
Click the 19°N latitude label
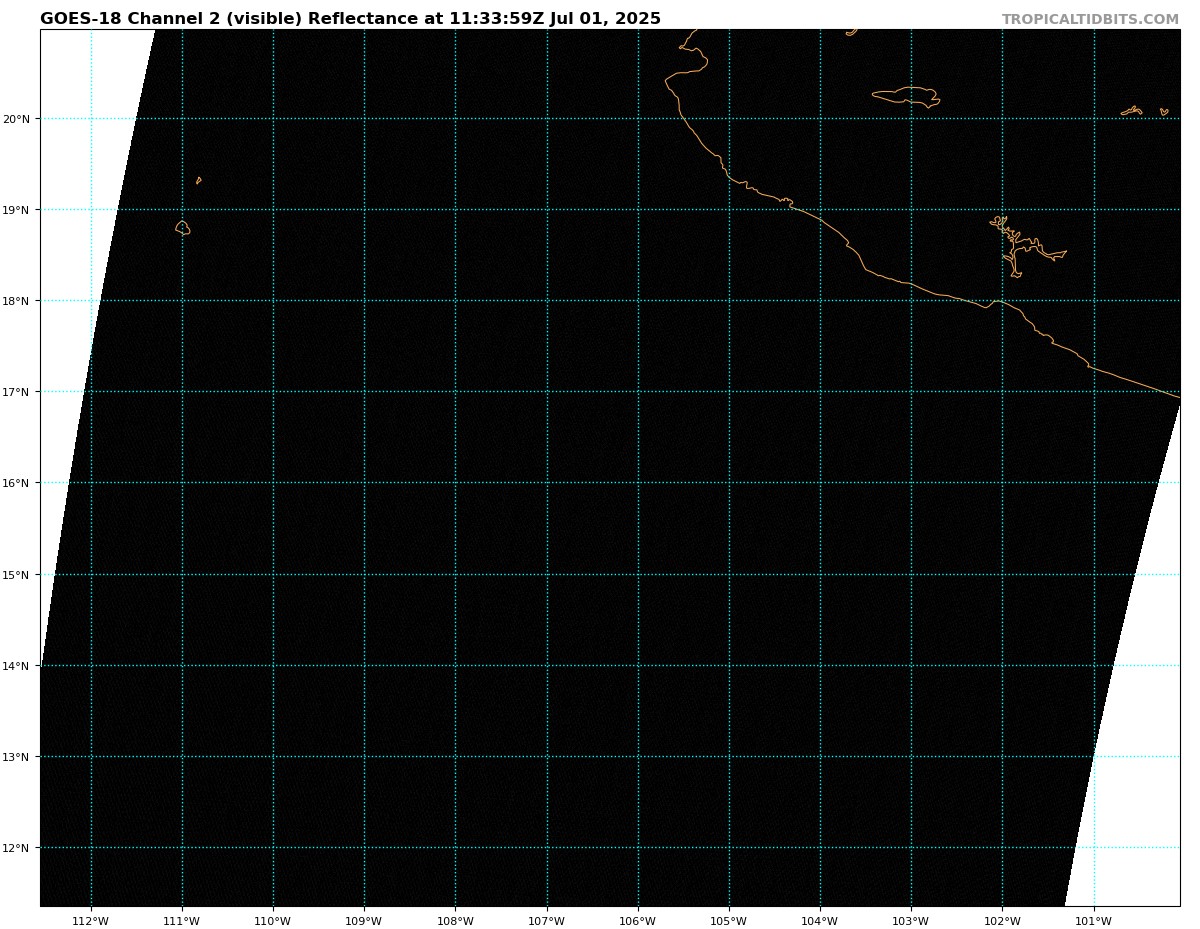16,210
